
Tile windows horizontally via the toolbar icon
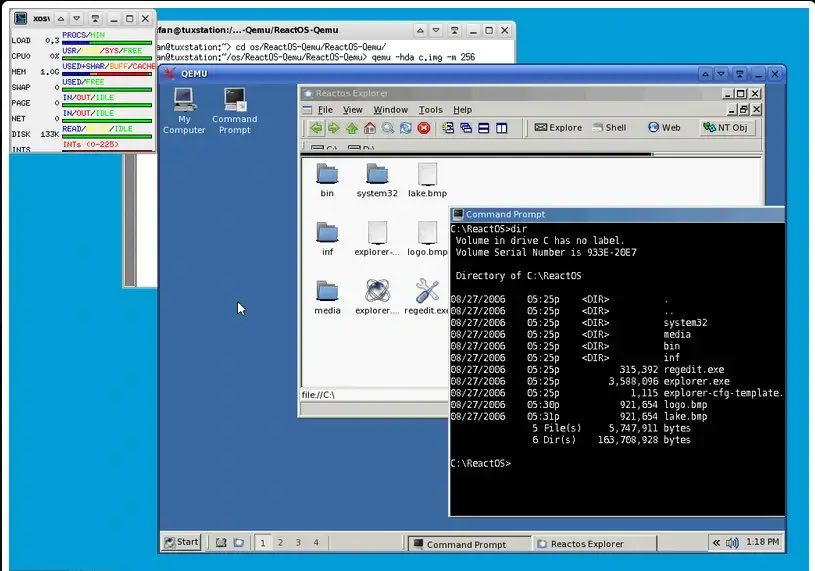coord(483,128)
